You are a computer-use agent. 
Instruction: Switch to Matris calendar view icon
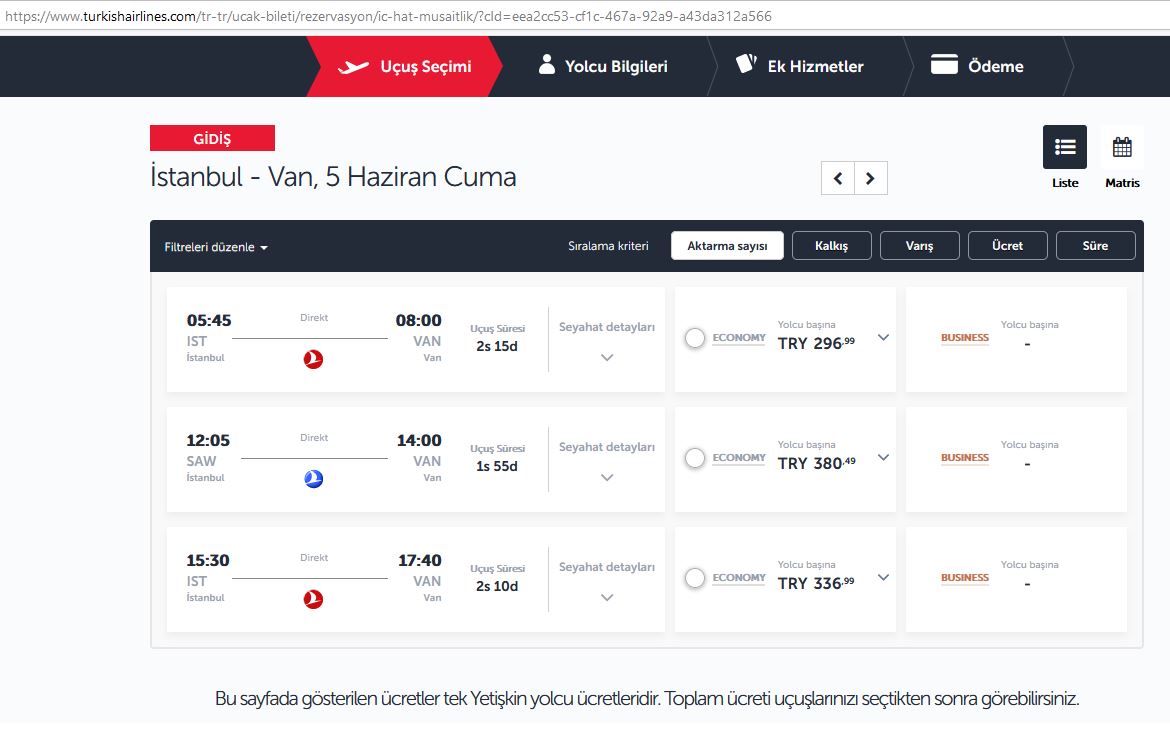pos(1122,147)
